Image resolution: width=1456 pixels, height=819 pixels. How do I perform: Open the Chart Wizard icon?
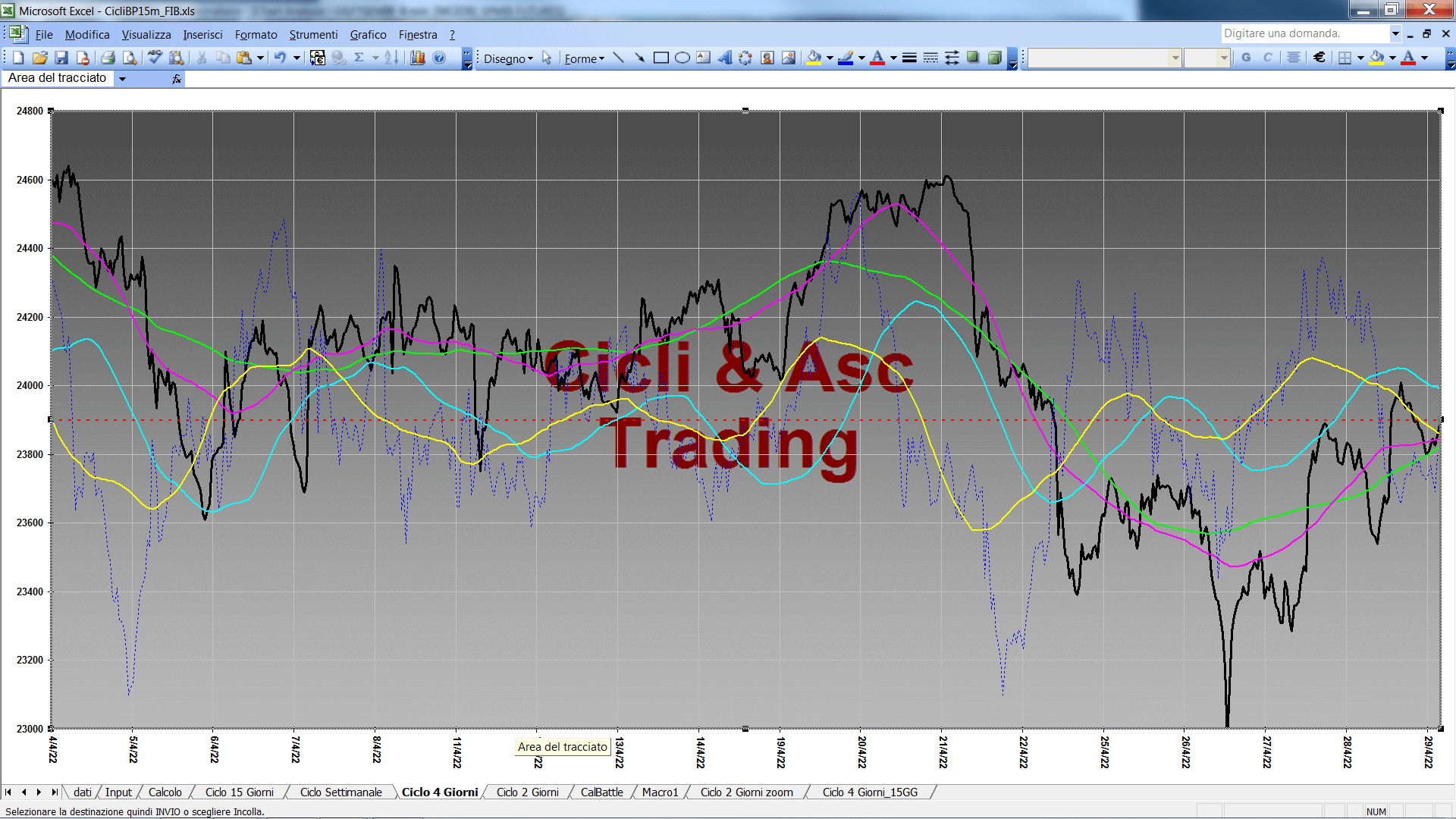(x=418, y=58)
